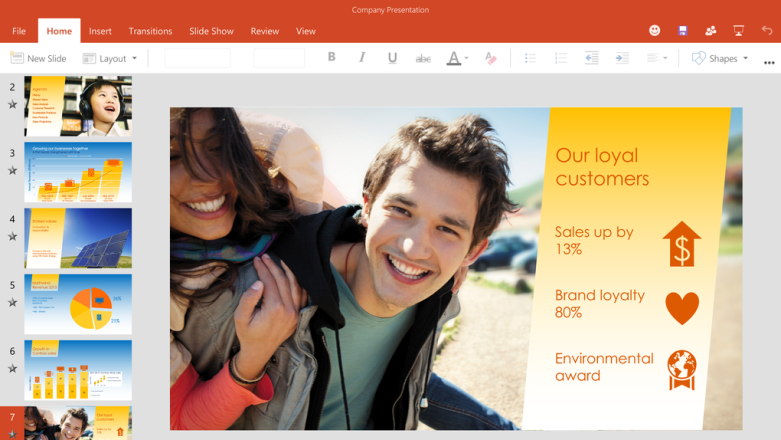Expand the alignment dropdown arrow
Viewport: 781px width, 440px height.
coord(665,58)
